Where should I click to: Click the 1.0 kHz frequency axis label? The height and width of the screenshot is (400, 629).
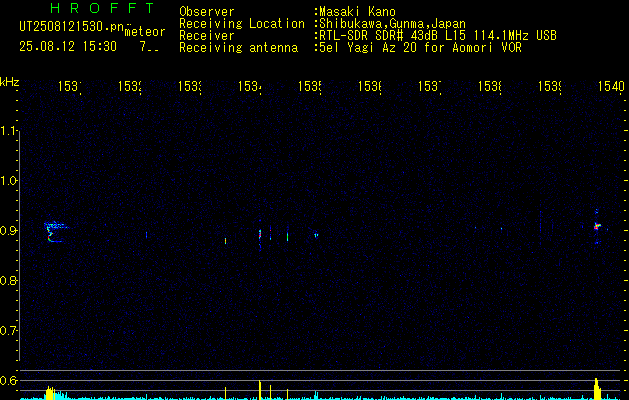[9, 181]
